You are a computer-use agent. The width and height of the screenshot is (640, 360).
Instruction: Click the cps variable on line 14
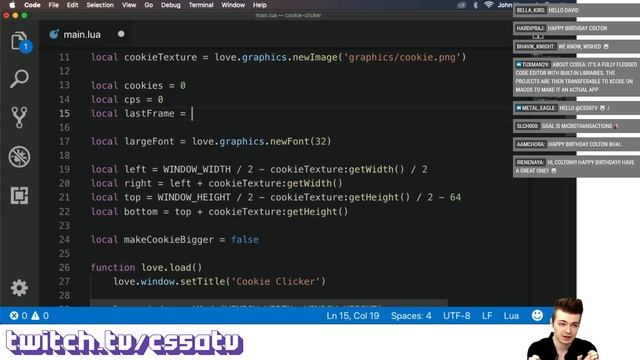(132, 99)
